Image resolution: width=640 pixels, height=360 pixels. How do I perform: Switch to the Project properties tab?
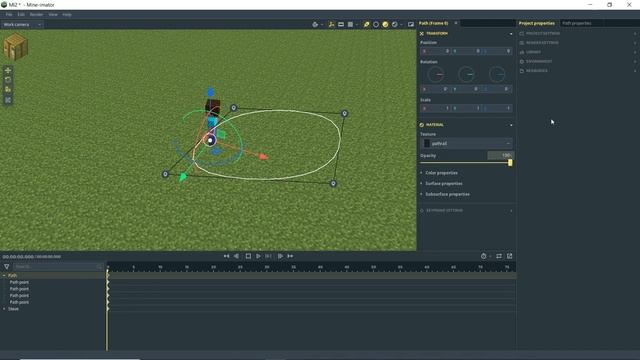[x=537, y=23]
